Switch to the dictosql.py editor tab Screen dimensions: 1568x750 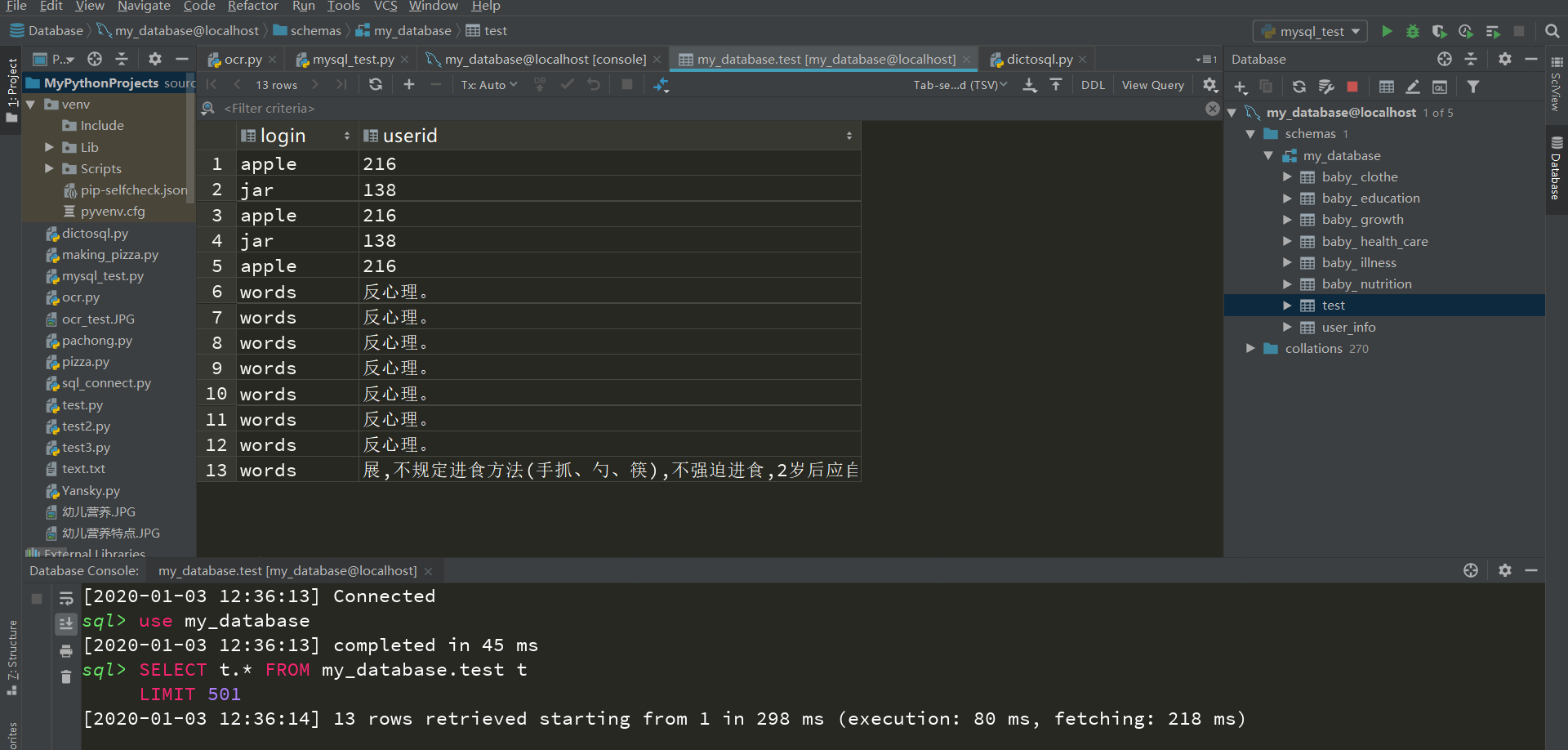(1039, 59)
